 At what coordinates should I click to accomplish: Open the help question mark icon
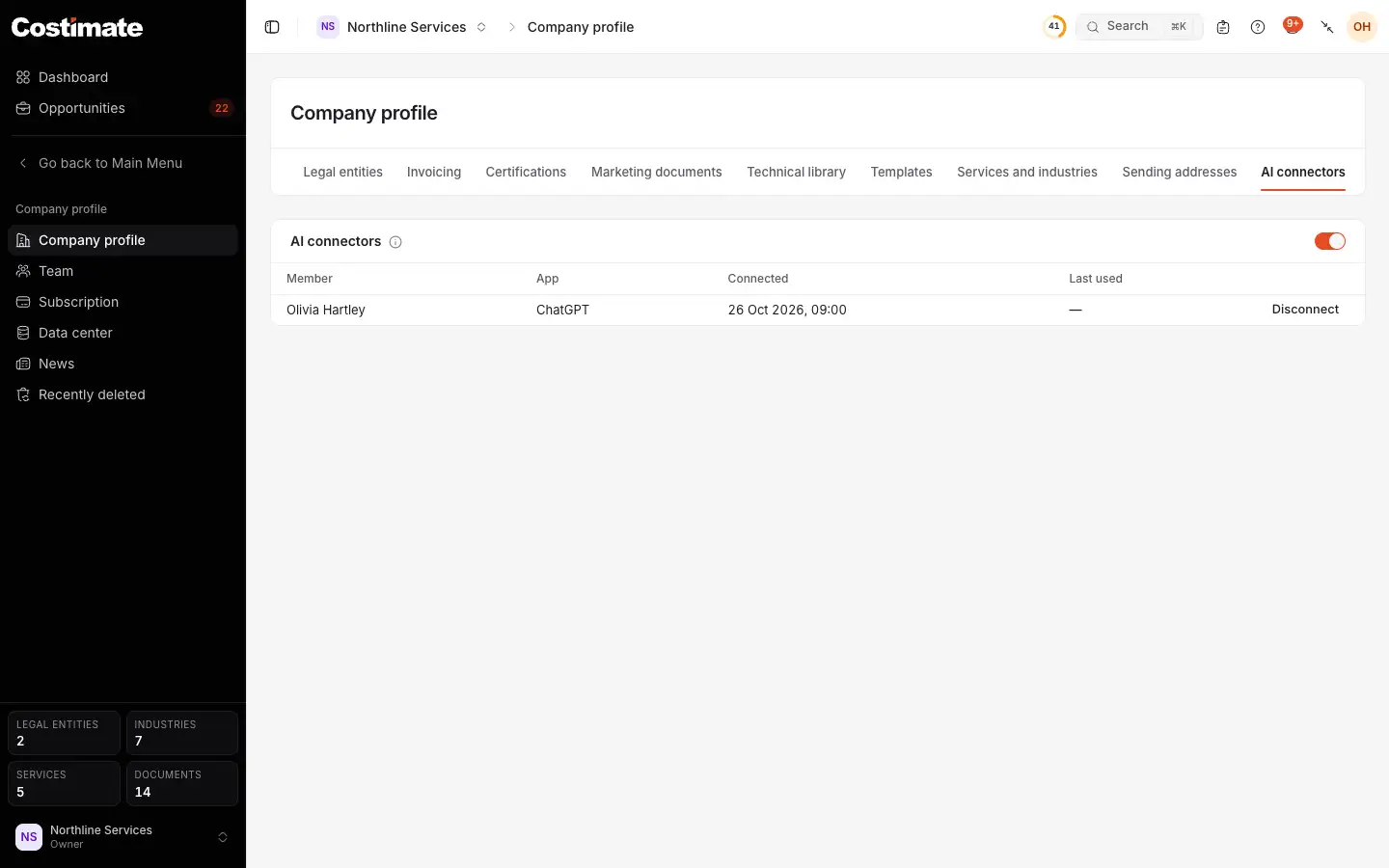(x=1258, y=27)
